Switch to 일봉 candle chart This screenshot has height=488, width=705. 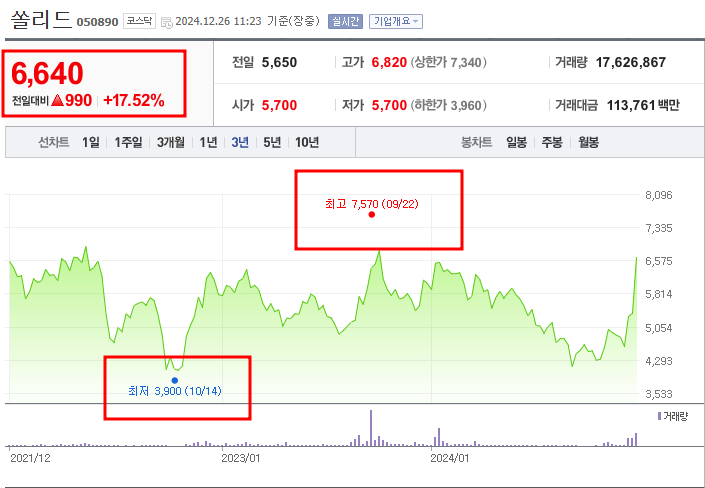tap(516, 143)
